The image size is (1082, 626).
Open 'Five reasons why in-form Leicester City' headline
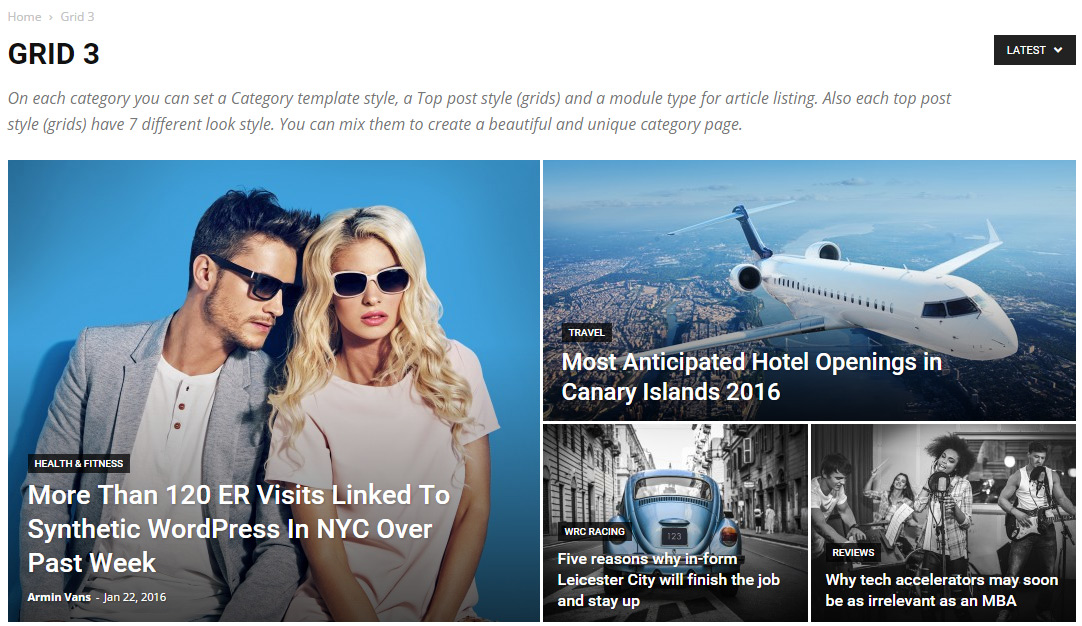668,580
